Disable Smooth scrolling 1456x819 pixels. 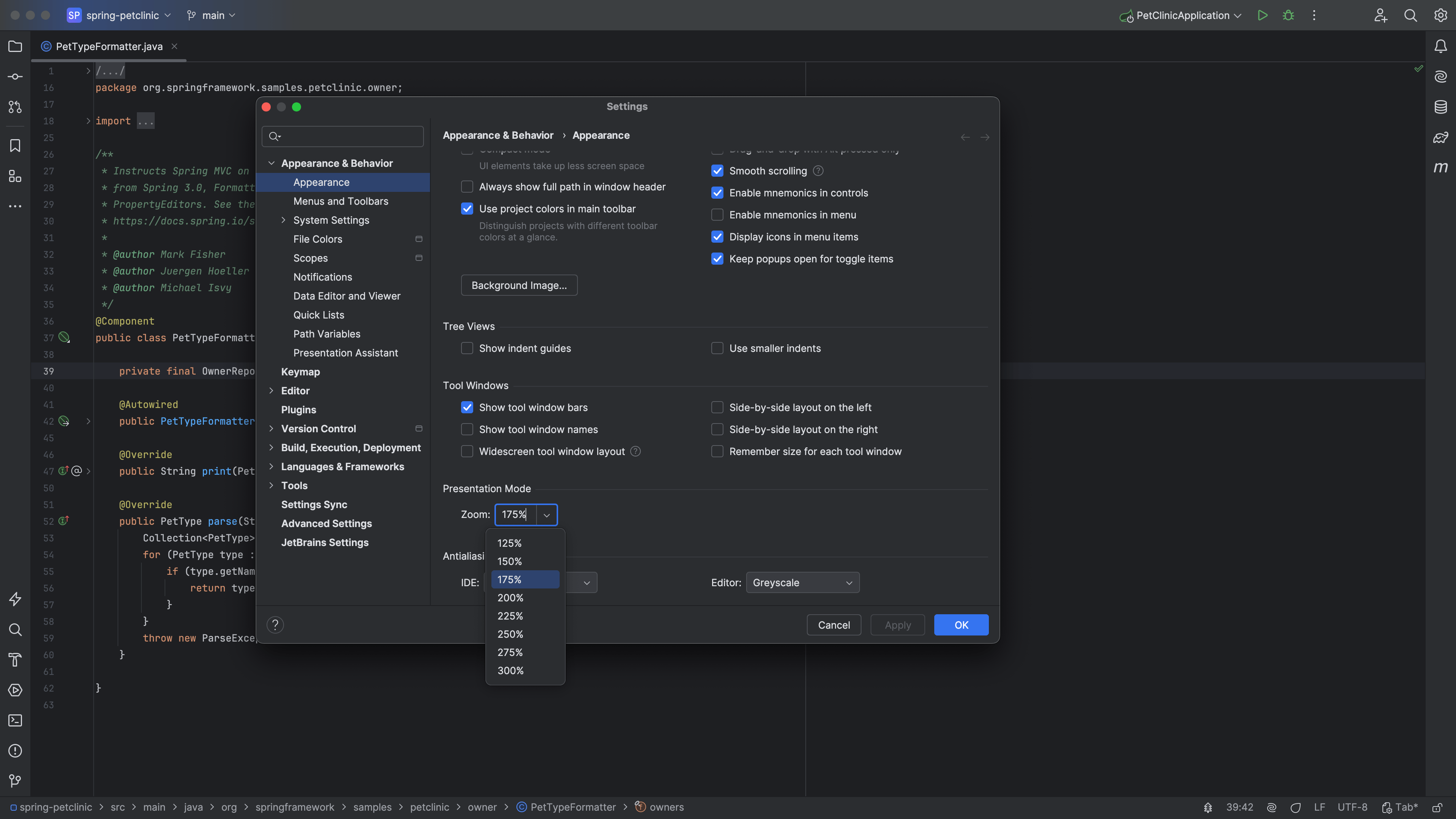pyautogui.click(x=717, y=171)
